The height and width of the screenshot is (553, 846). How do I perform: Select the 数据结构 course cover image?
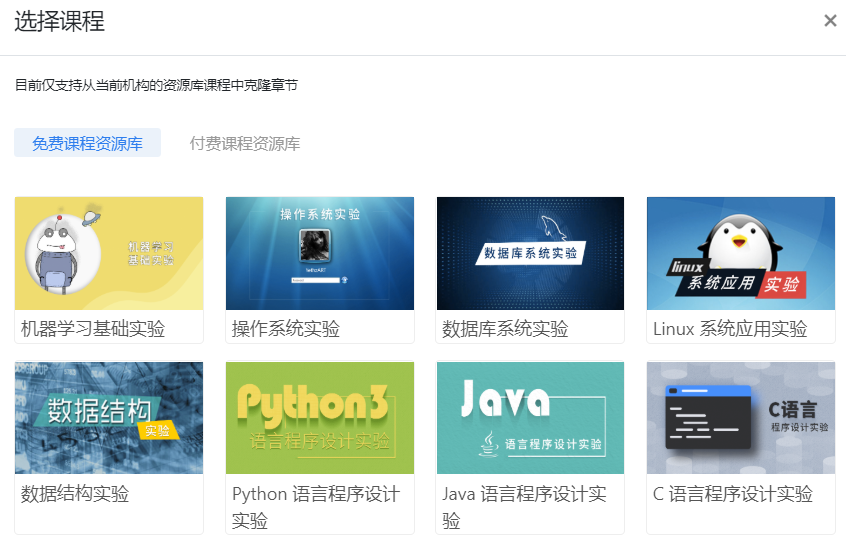(109, 418)
